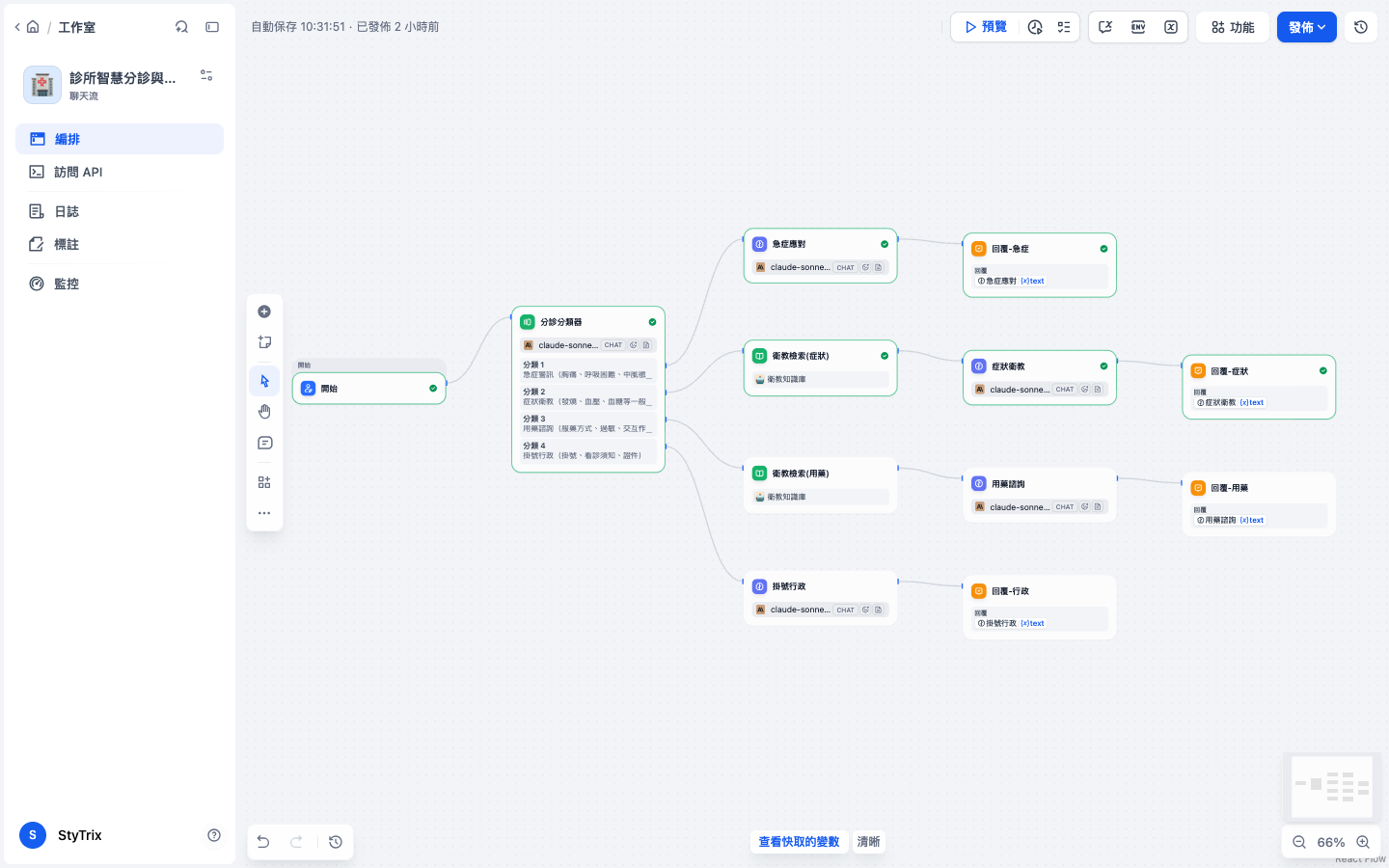
Task: Click the 功能 features button
Action: (x=1233, y=27)
